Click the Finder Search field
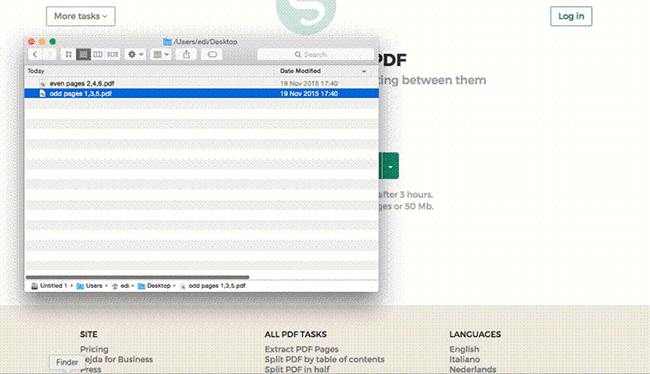Viewport: 650px width, 374px height. pyautogui.click(x=315, y=54)
